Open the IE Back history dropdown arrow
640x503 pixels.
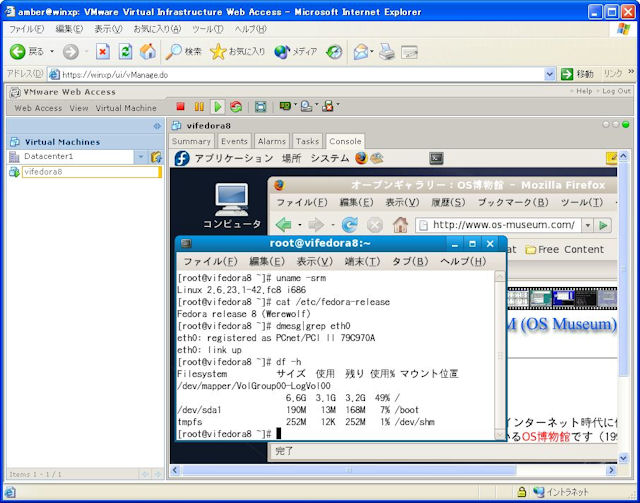[x=52, y=52]
